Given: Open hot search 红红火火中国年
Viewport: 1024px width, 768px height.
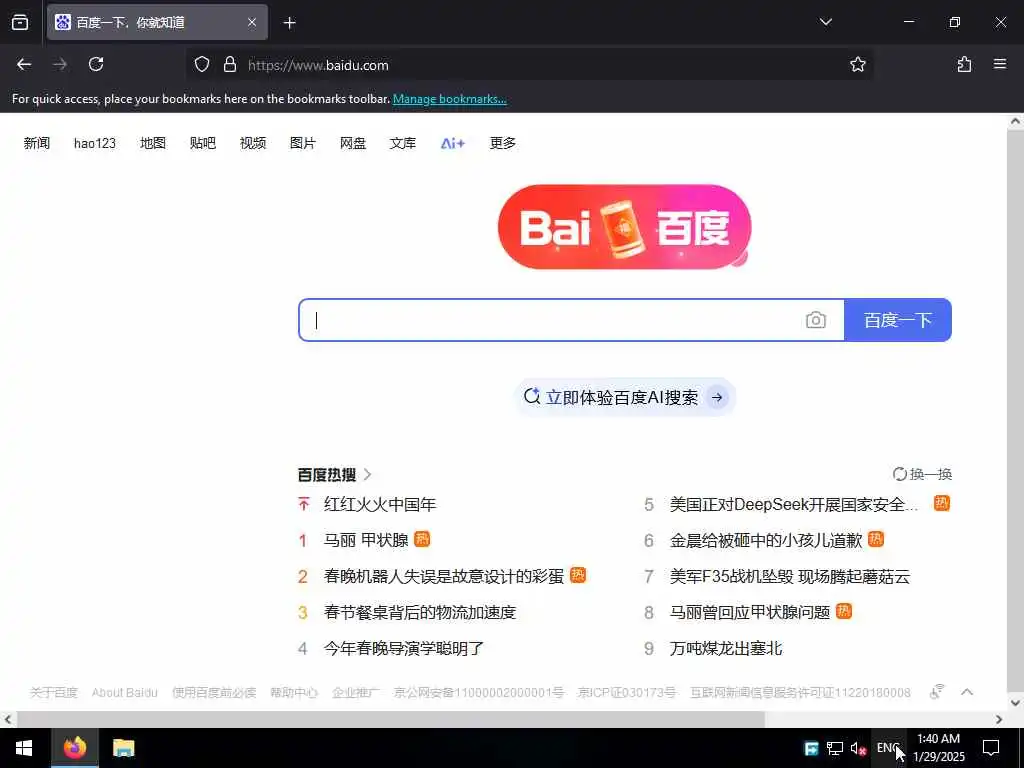Looking at the screenshot, I should [x=379, y=504].
